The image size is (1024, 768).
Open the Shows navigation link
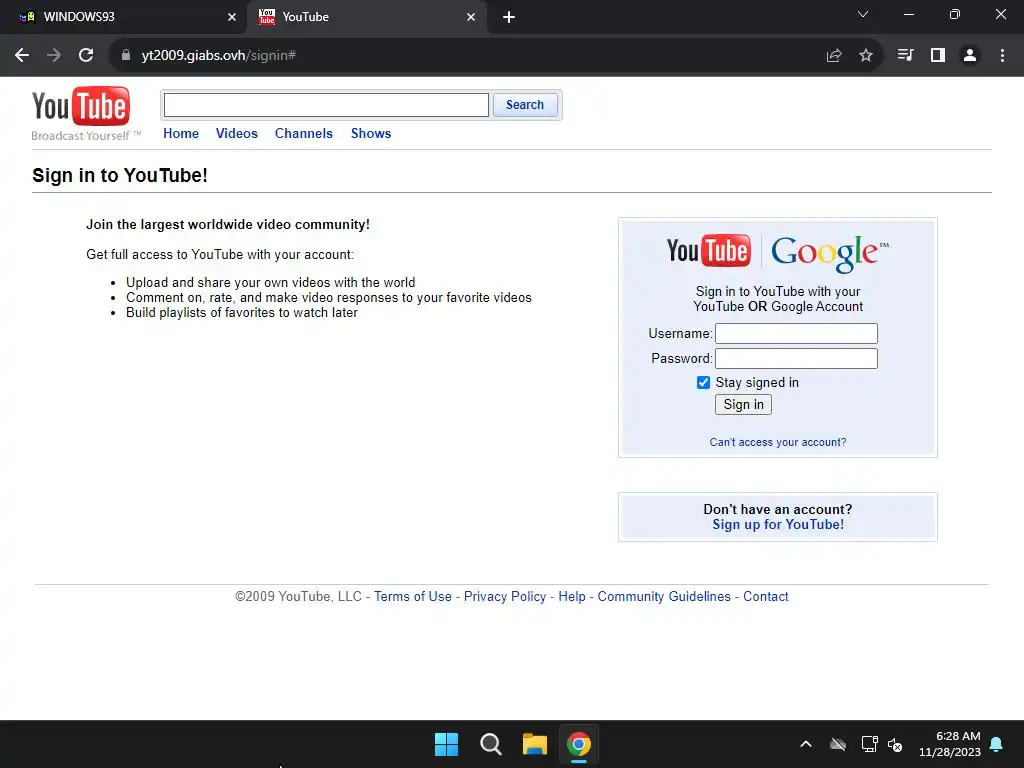tap(371, 133)
